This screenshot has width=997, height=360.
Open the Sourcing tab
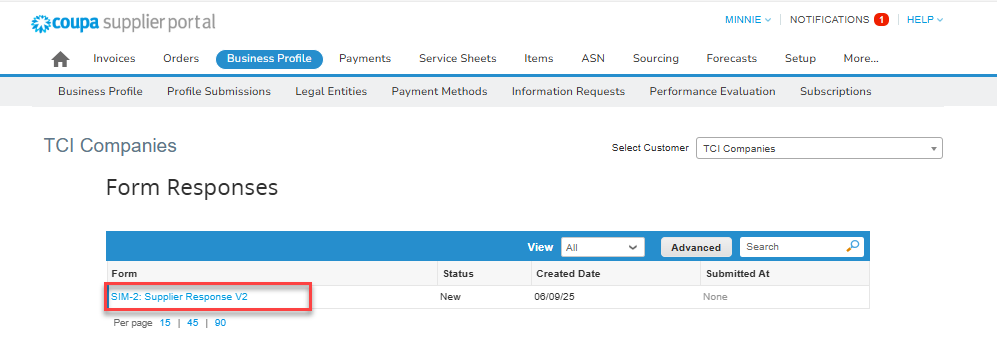656,59
